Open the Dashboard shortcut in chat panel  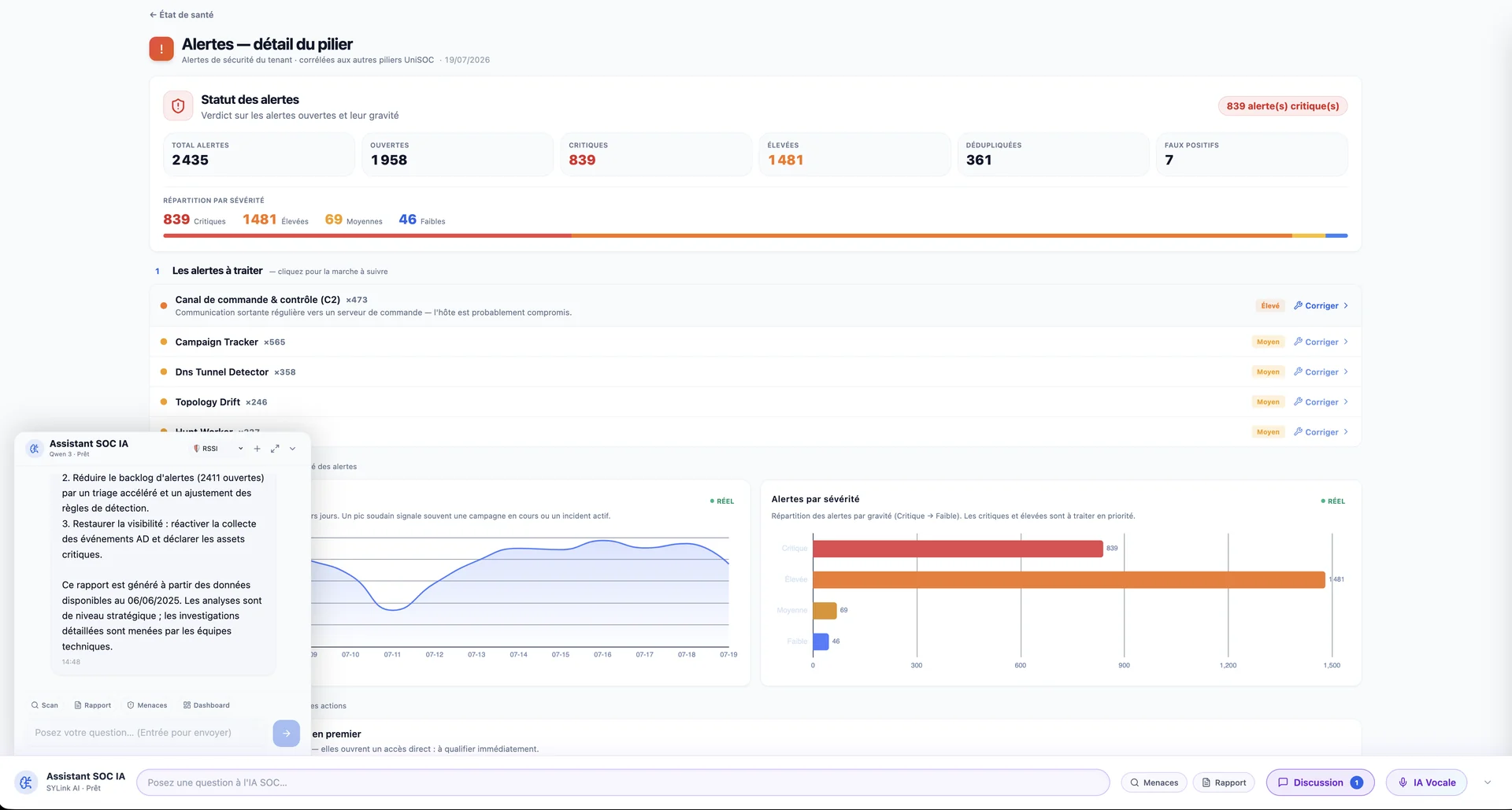tap(206, 705)
